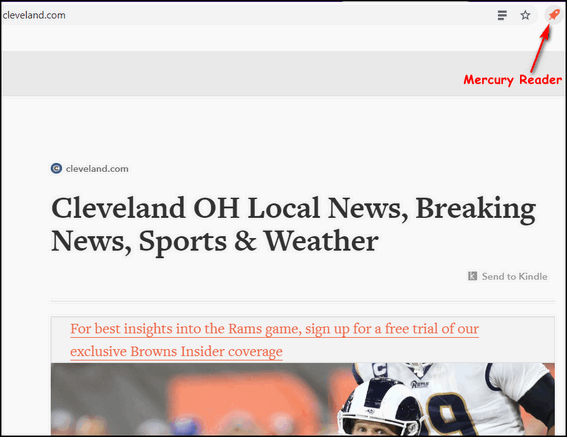The width and height of the screenshot is (567, 437).
Task: Click the red annotation arrow
Action: click(540, 48)
